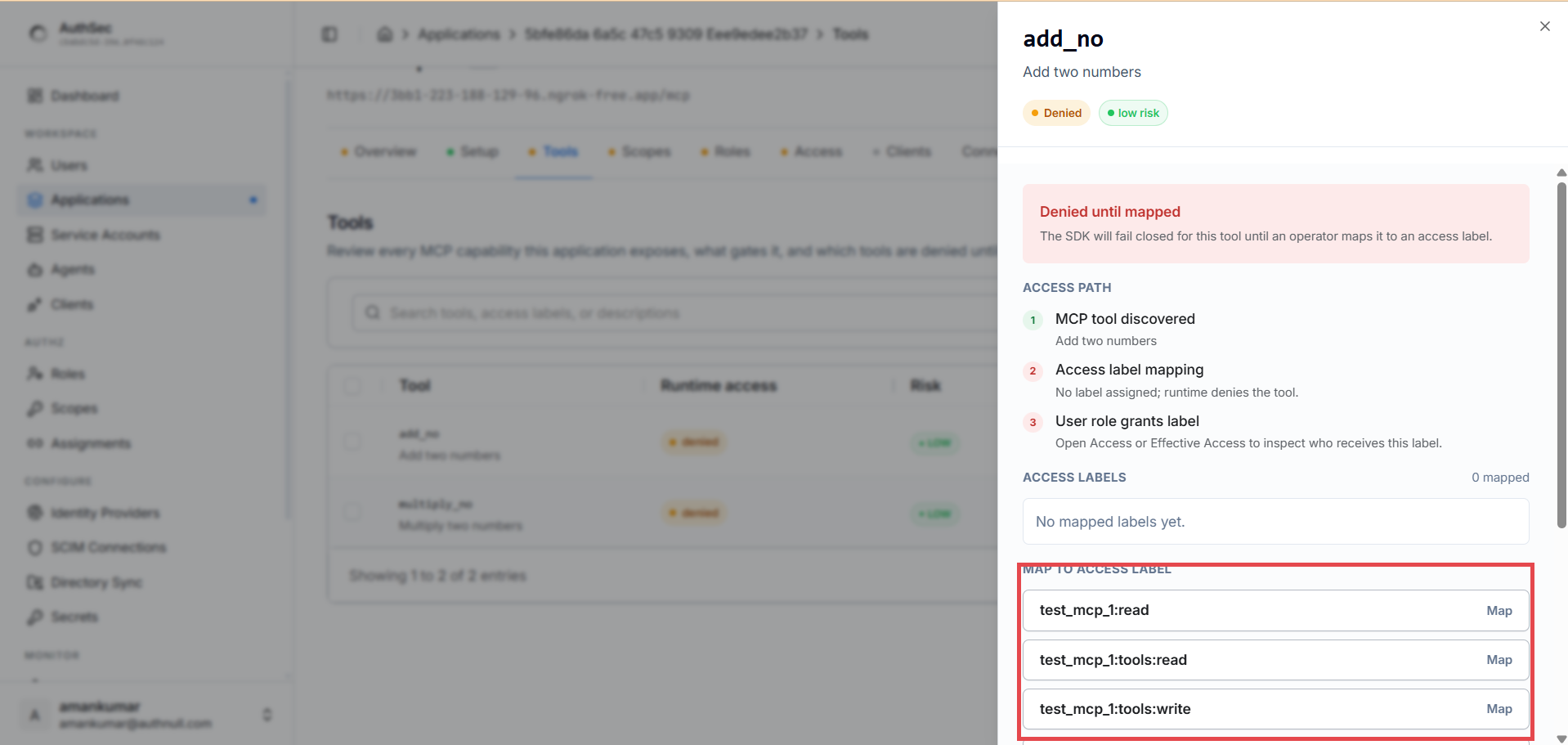Screen dimensions: 1568x745
Task: Open Scopes in the sidebar
Action: (x=62, y=408)
